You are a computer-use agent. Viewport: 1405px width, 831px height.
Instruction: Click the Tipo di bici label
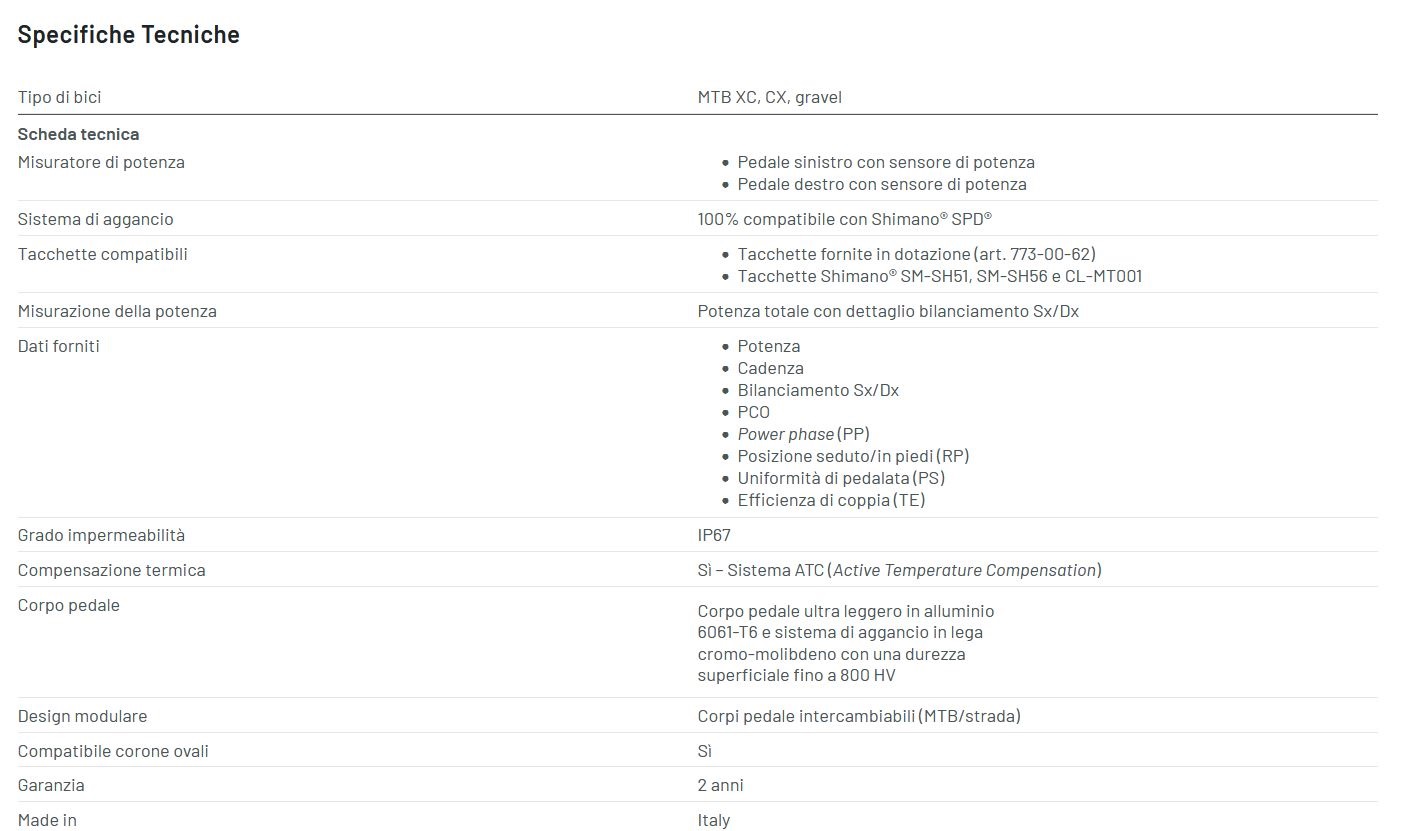pos(59,97)
